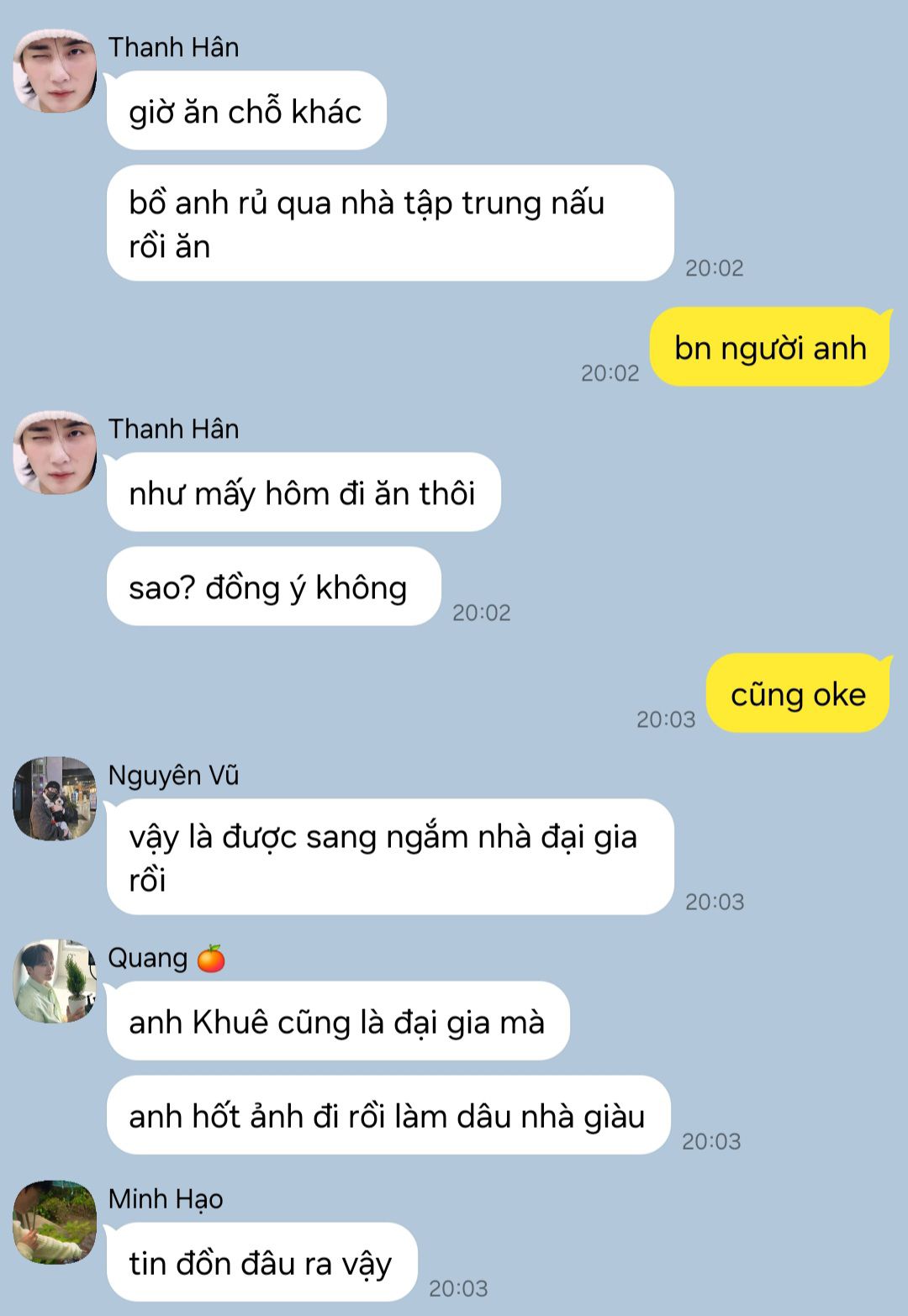Tap the message "tin đồn đâu ra vậy"
The height and width of the screenshot is (1316, 908).
pos(261,1262)
